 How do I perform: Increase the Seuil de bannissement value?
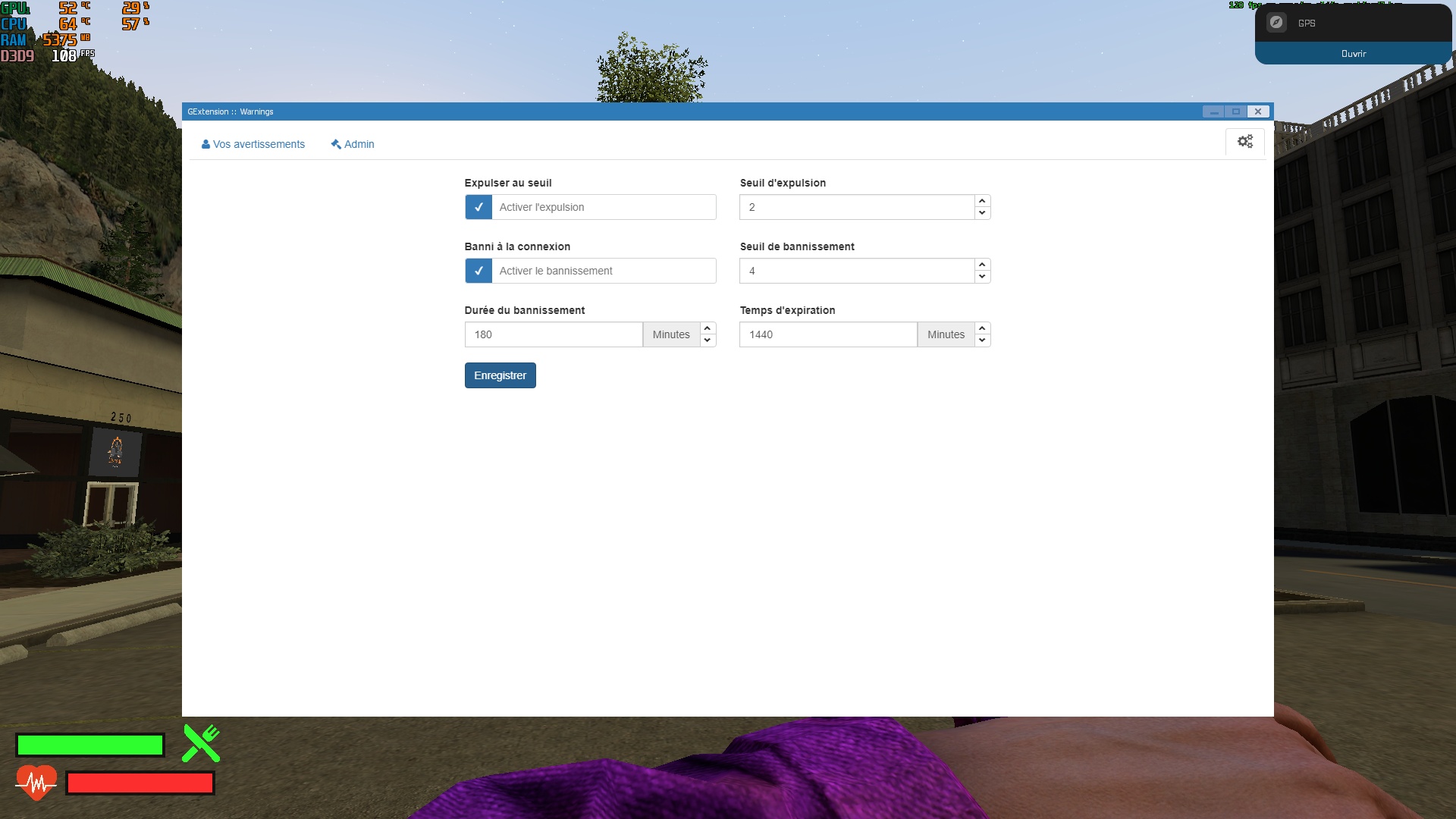[982, 265]
